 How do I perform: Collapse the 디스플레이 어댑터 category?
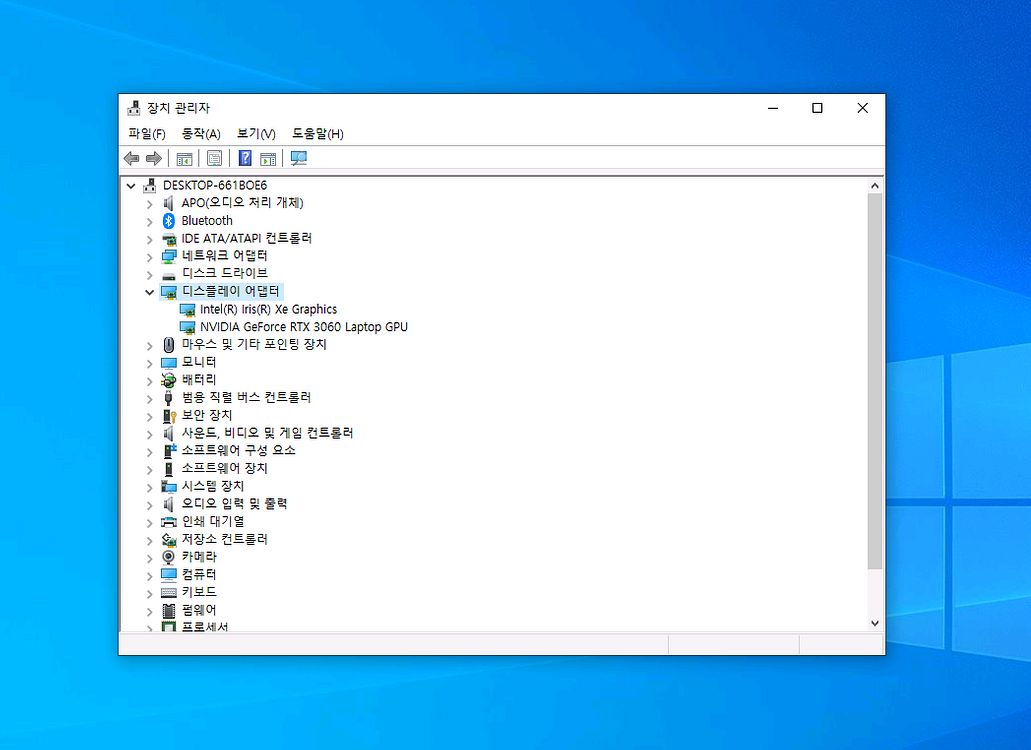[x=150, y=292]
